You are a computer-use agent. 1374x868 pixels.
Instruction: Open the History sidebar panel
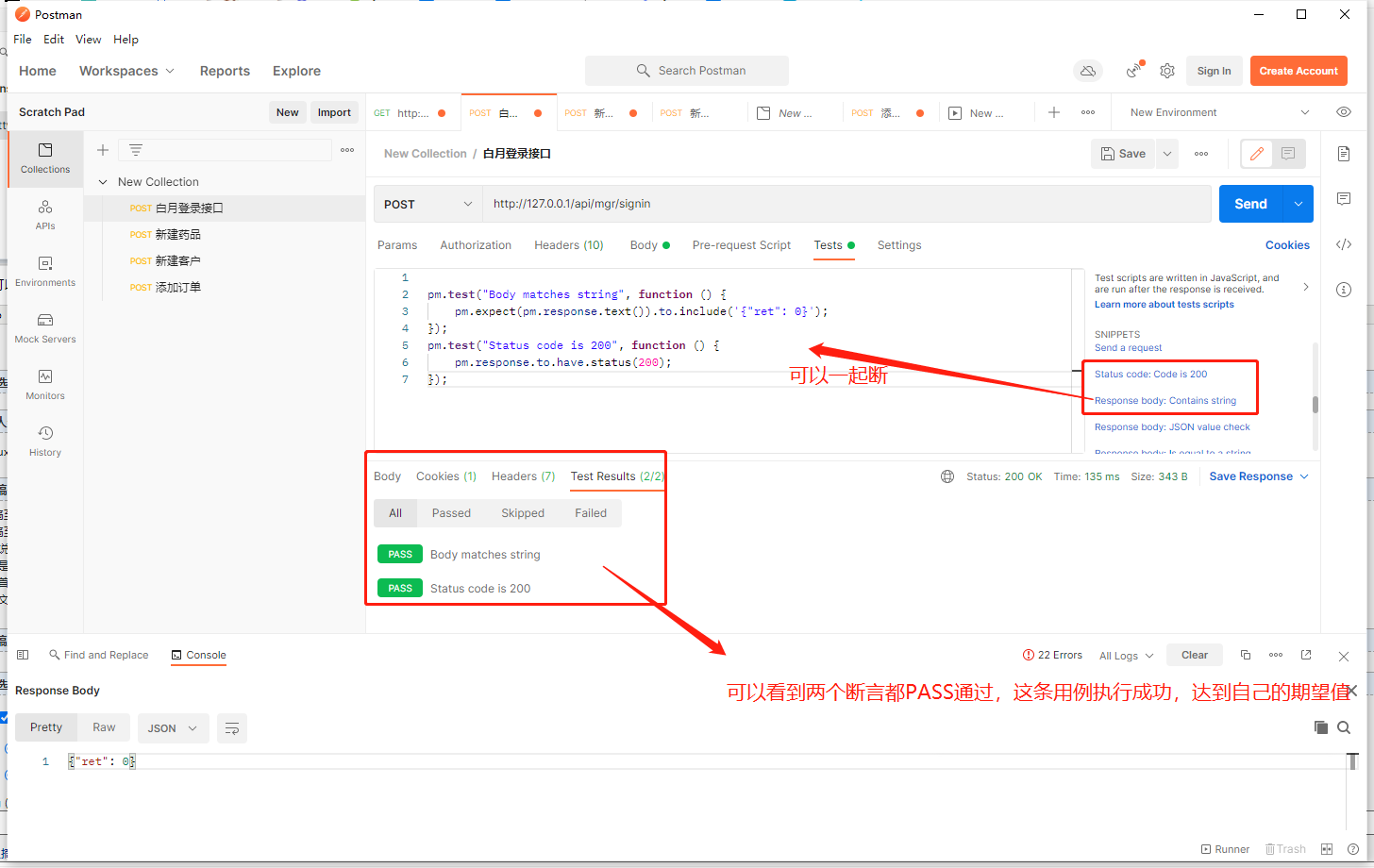tap(45, 441)
